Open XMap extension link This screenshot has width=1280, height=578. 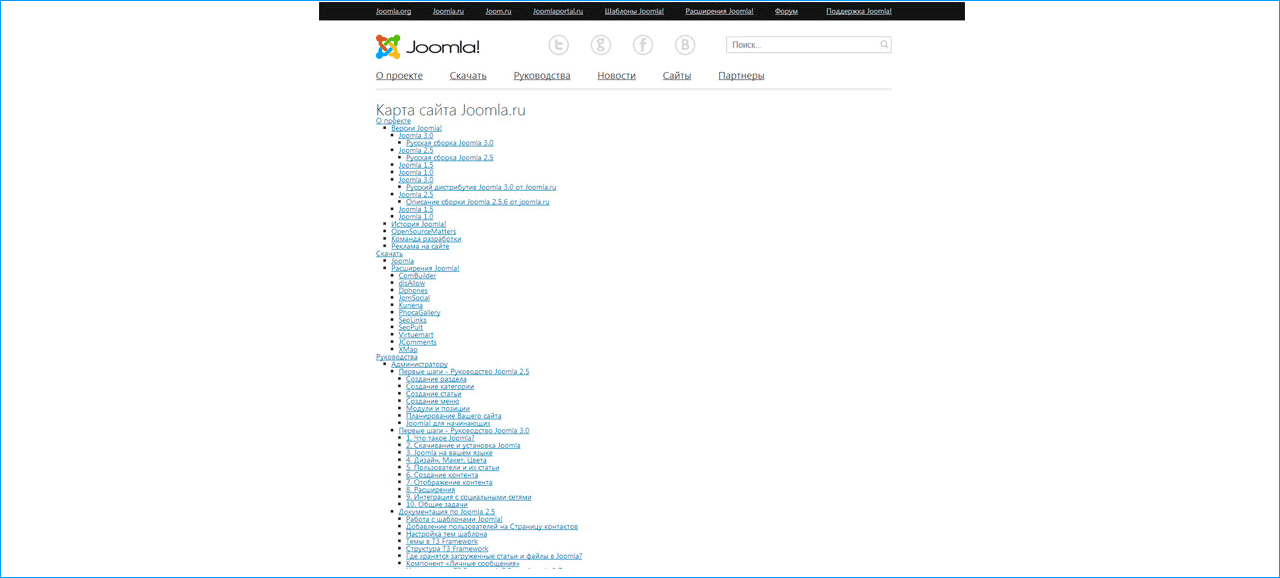pos(408,350)
